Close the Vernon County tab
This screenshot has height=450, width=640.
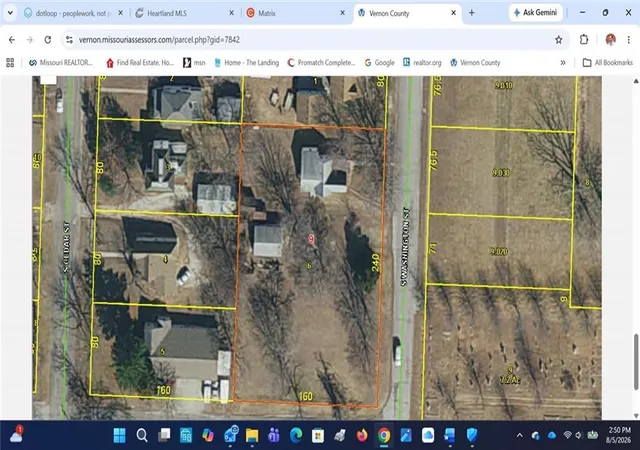[x=453, y=13]
